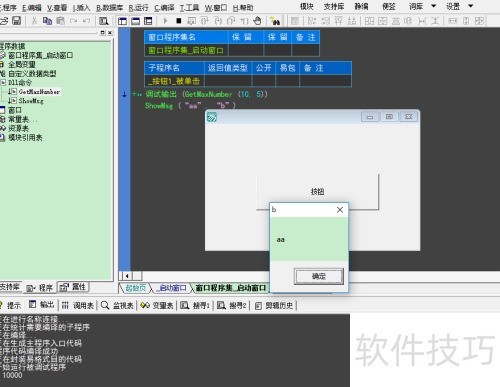Click 静编 in top right bar

point(361,6)
